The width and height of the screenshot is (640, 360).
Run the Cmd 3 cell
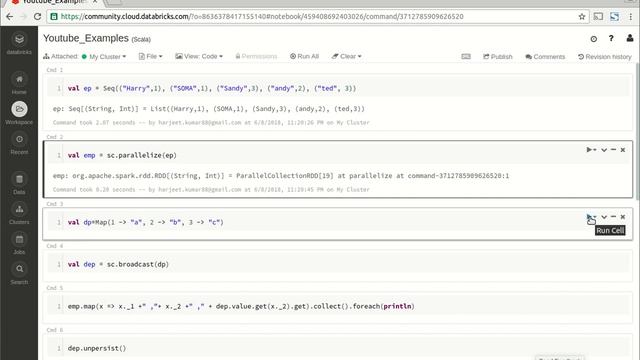(x=591, y=217)
